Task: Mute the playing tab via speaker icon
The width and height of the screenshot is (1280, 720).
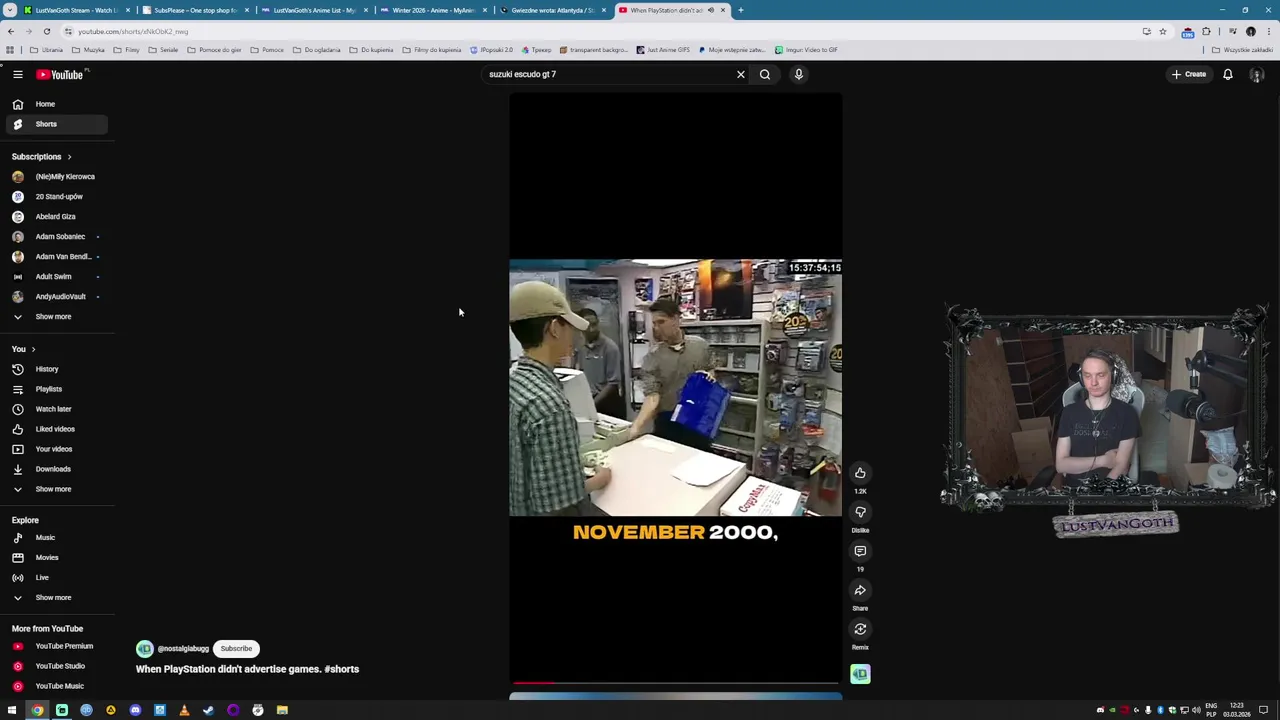Action: click(x=711, y=10)
